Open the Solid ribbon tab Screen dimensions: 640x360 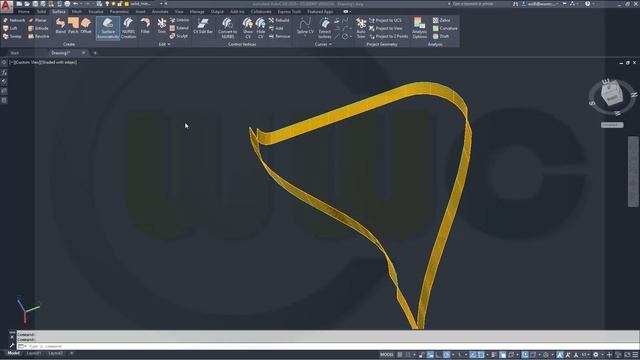pos(41,11)
